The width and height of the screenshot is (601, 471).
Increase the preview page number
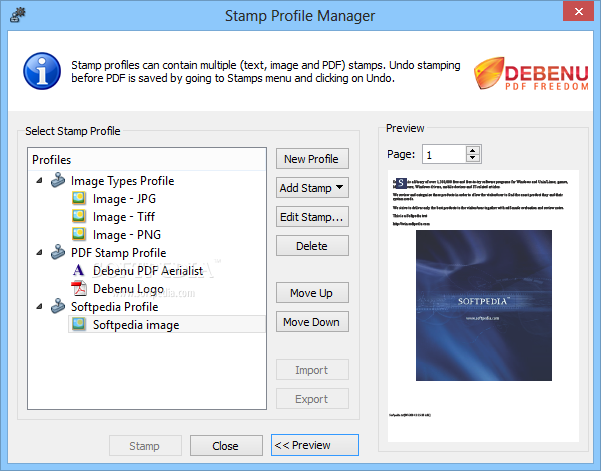tap(473, 150)
